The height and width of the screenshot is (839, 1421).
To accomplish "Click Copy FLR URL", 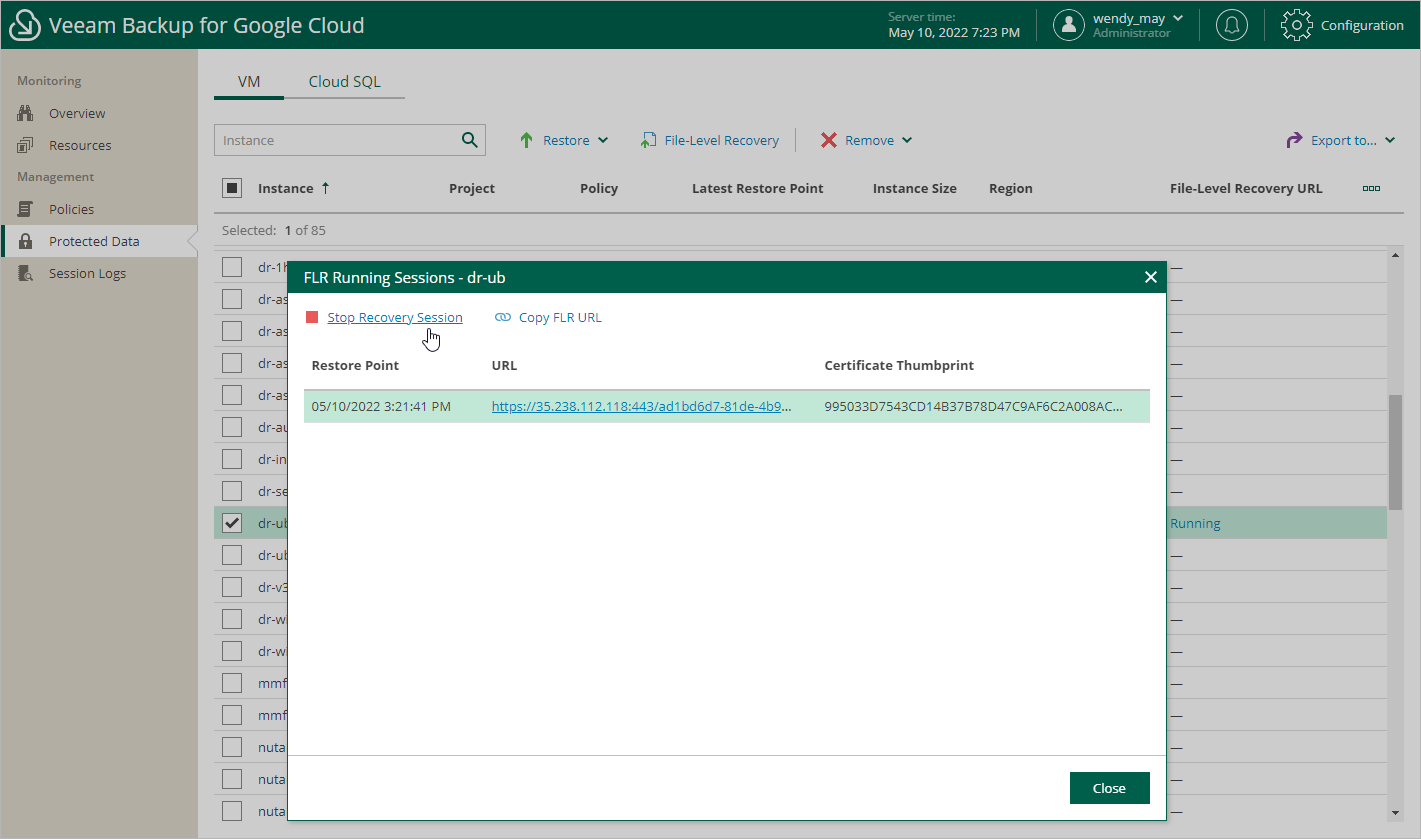I will pyautogui.click(x=560, y=317).
